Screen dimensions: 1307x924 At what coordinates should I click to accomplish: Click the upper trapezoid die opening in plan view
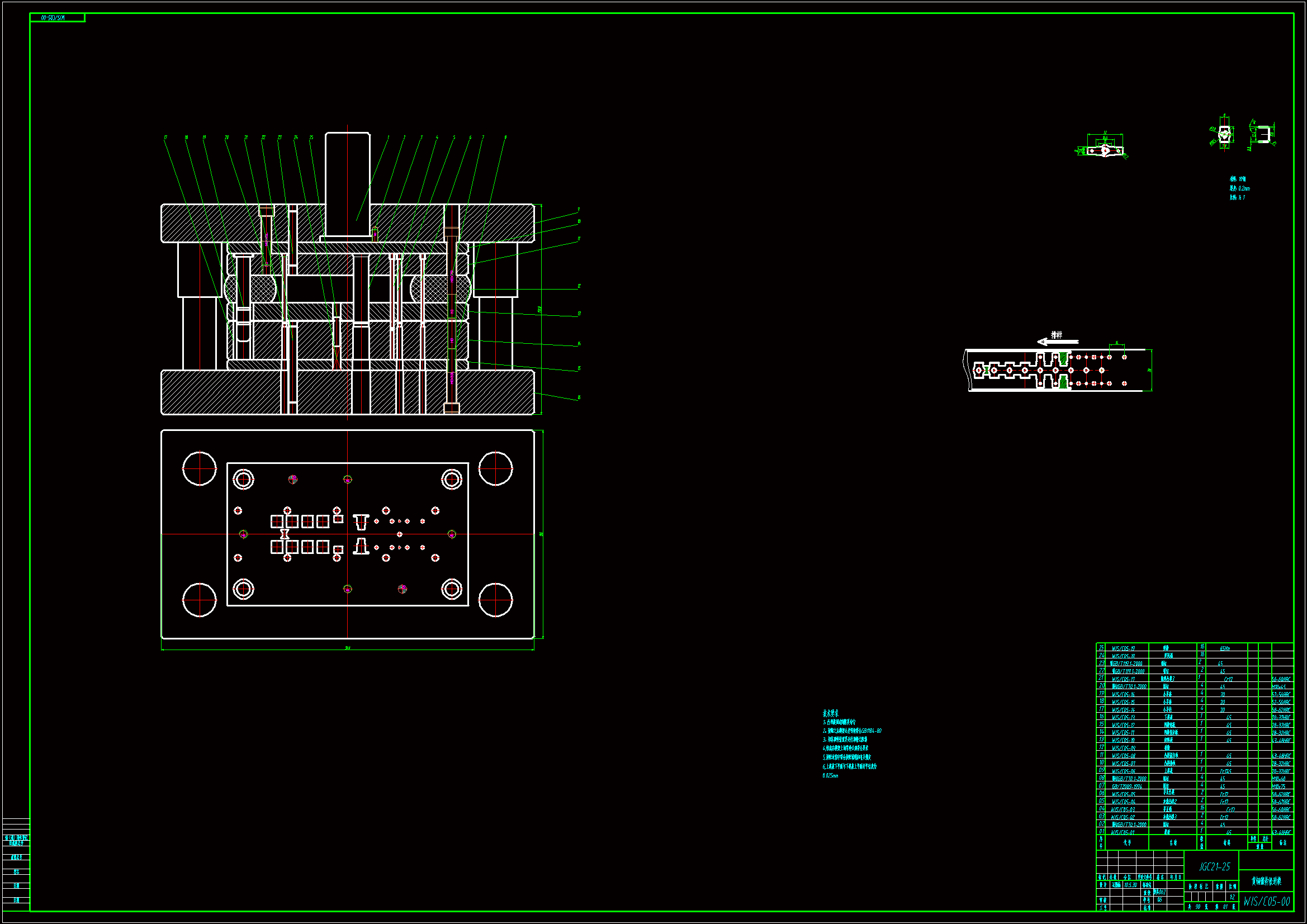(x=361, y=522)
